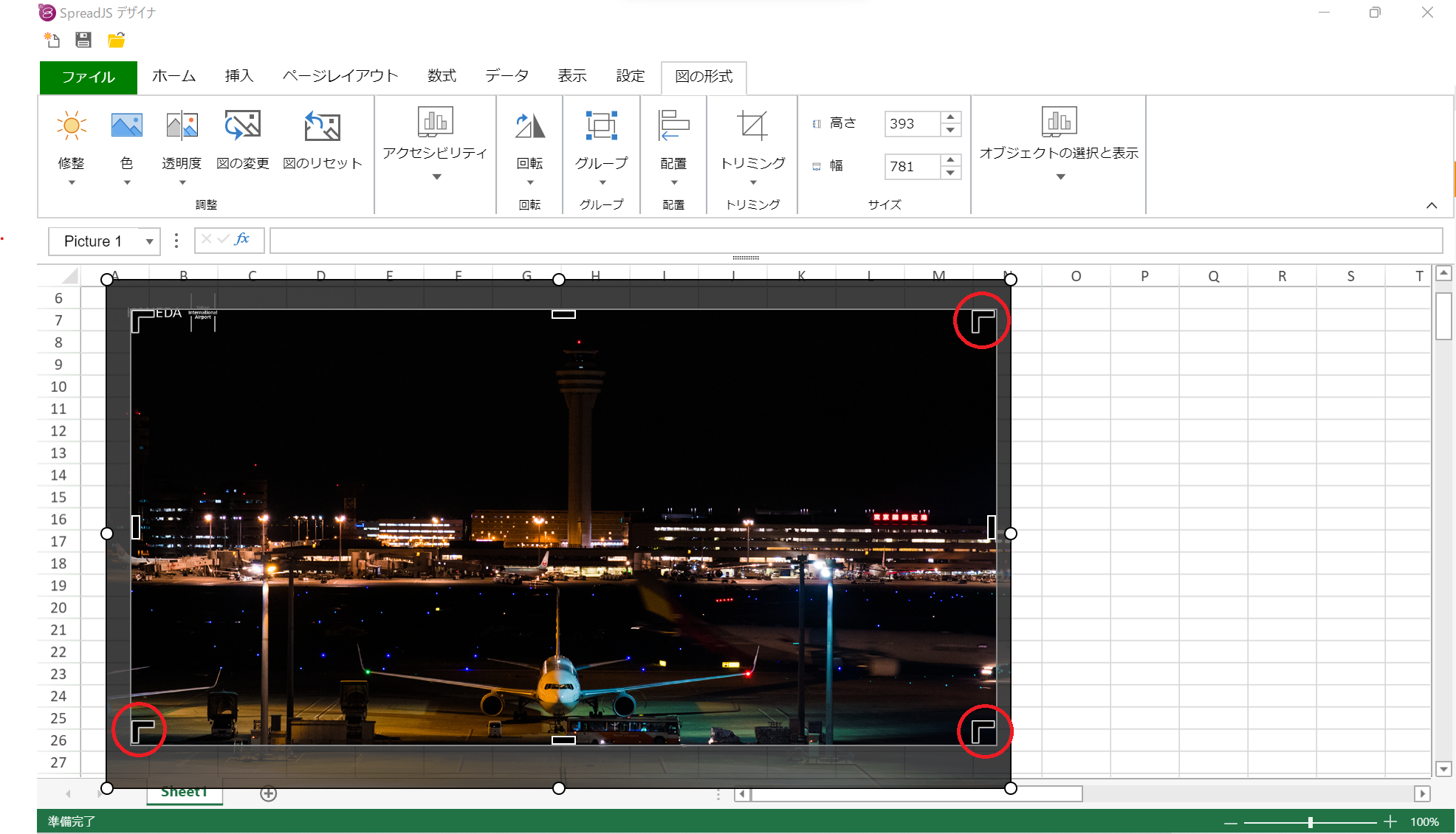
Task: Increase the 高さ height value
Action: 951,117
